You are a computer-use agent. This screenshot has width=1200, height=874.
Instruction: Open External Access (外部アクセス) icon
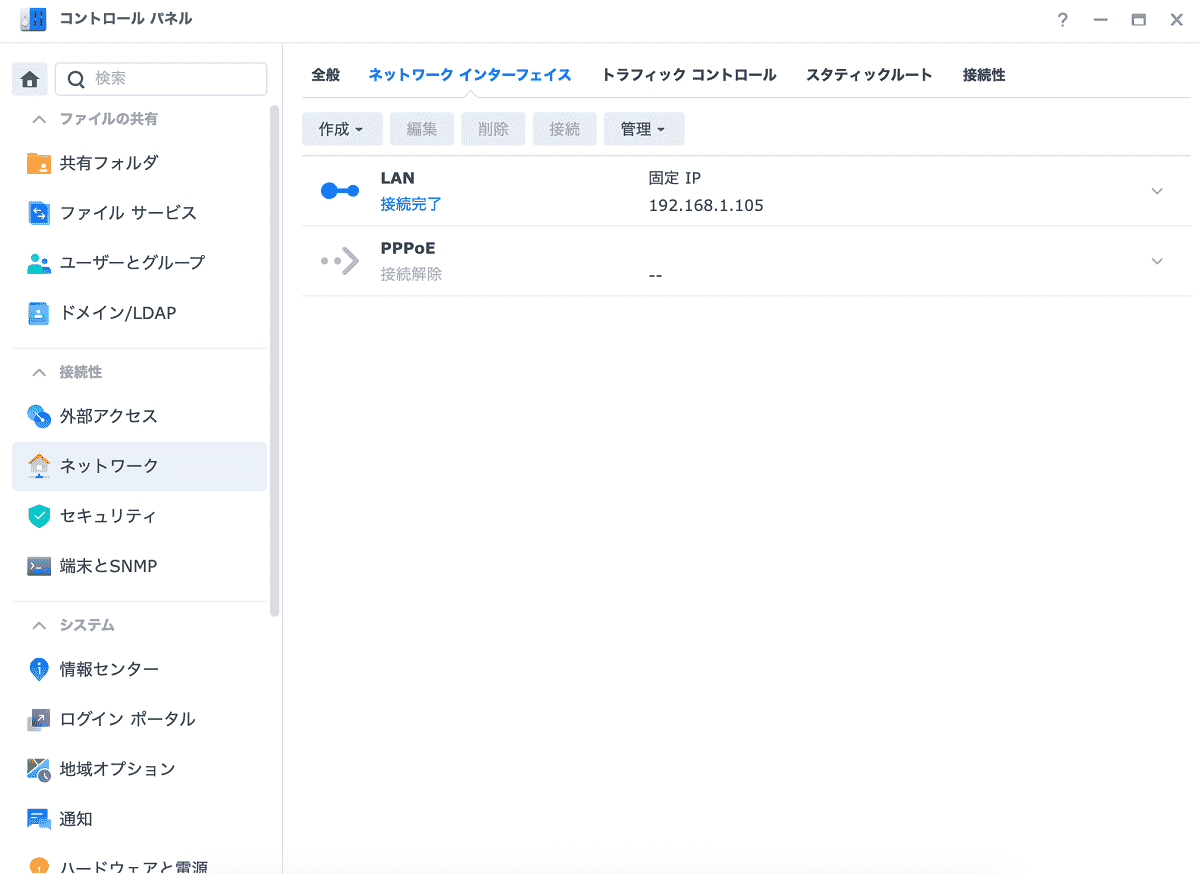pyautogui.click(x=39, y=416)
